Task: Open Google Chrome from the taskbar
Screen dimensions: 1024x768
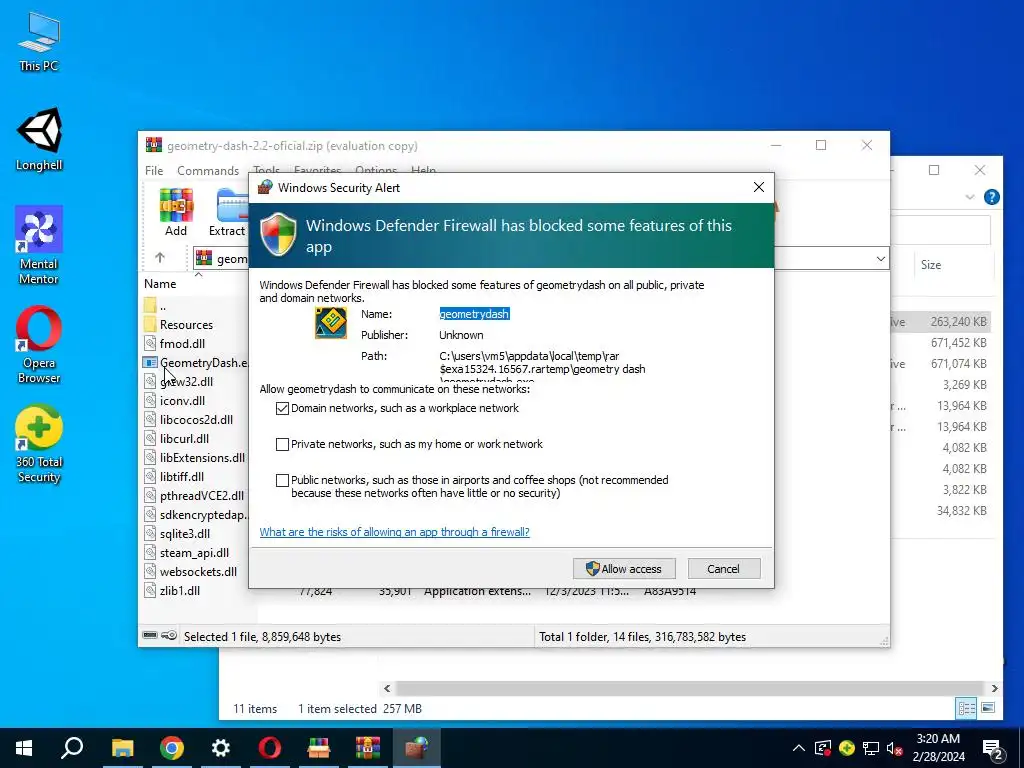Action: (x=172, y=748)
